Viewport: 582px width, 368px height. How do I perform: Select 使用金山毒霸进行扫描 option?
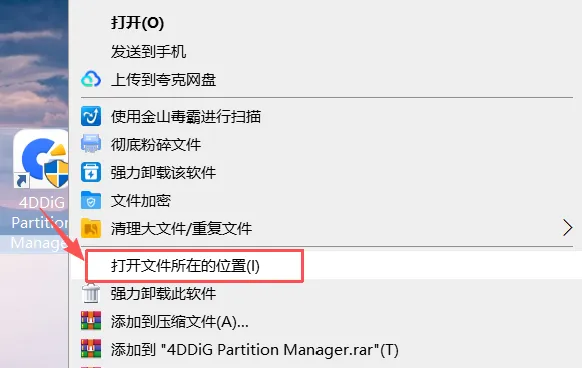coord(186,117)
